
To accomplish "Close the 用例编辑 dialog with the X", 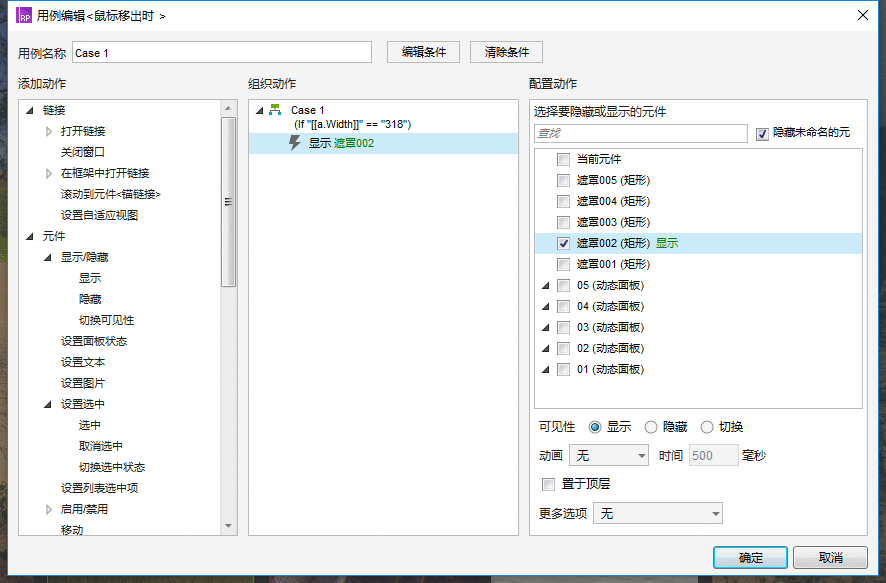I will pyautogui.click(x=862, y=15).
